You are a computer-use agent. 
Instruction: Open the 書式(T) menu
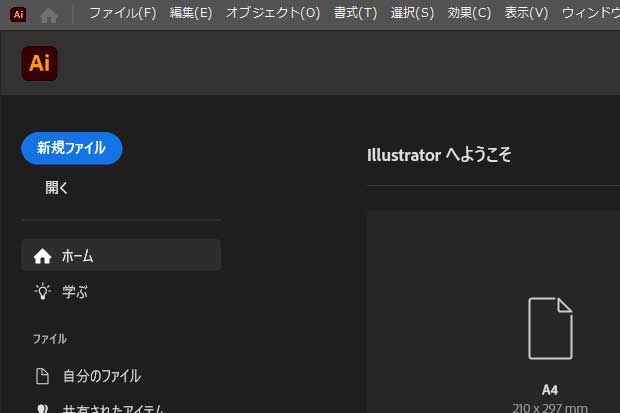(355, 13)
